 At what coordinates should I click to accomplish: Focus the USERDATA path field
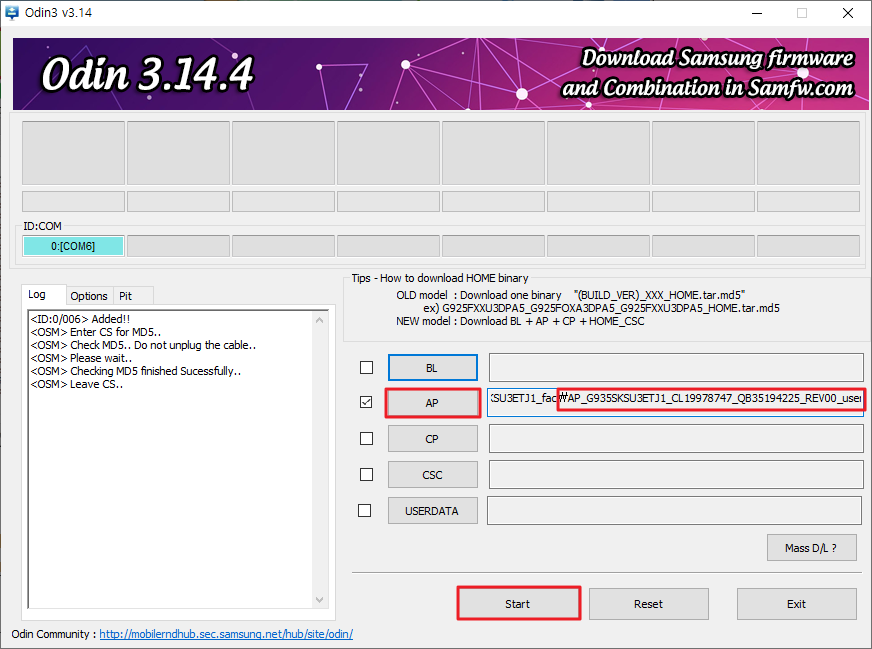pos(675,511)
